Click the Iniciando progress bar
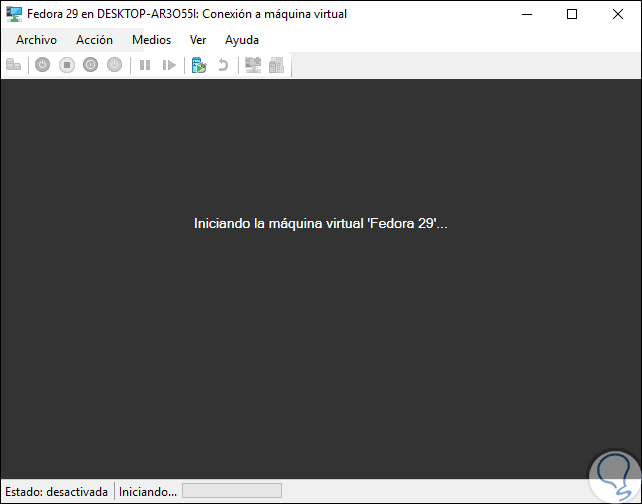This screenshot has height=504, width=642. click(x=232, y=490)
